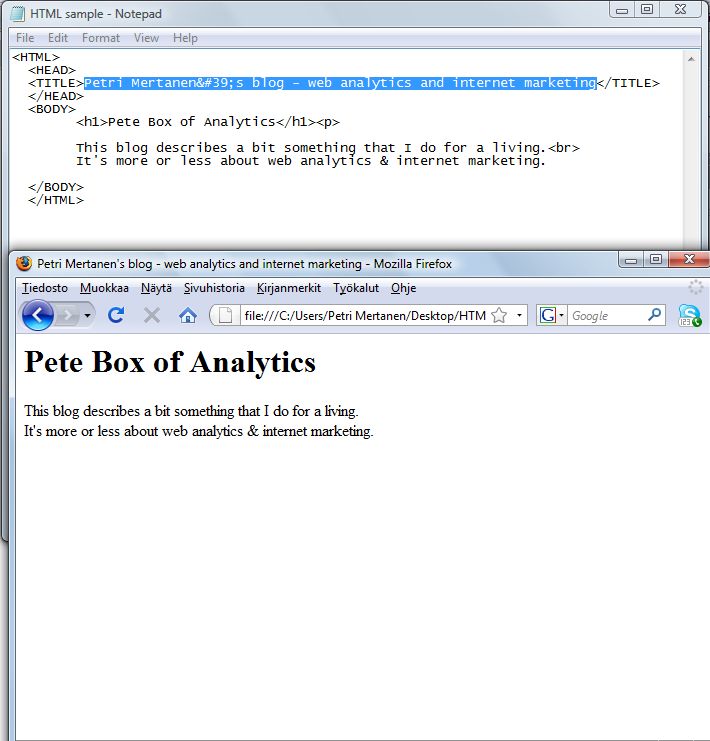Open the Sivuhistoria menu
The height and width of the screenshot is (741, 710).
(x=214, y=288)
